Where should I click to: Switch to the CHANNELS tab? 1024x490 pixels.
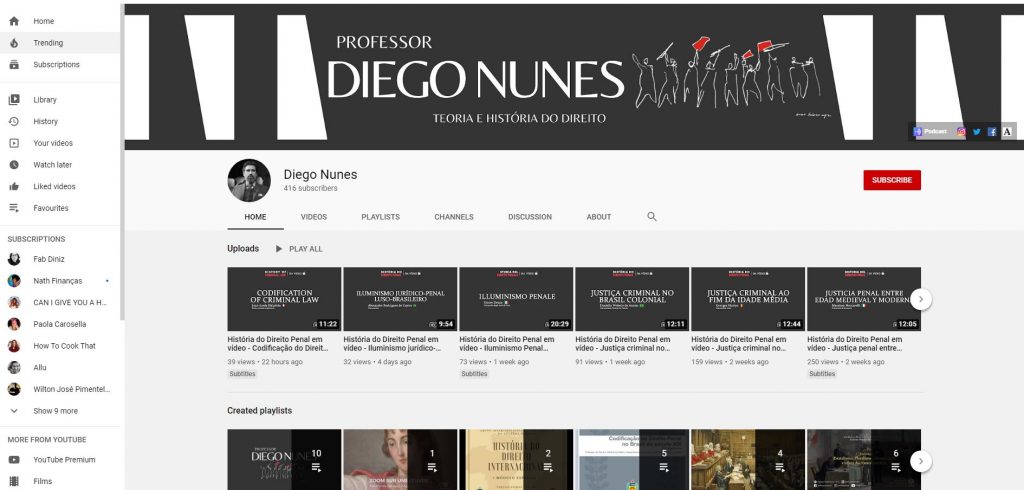pos(454,217)
